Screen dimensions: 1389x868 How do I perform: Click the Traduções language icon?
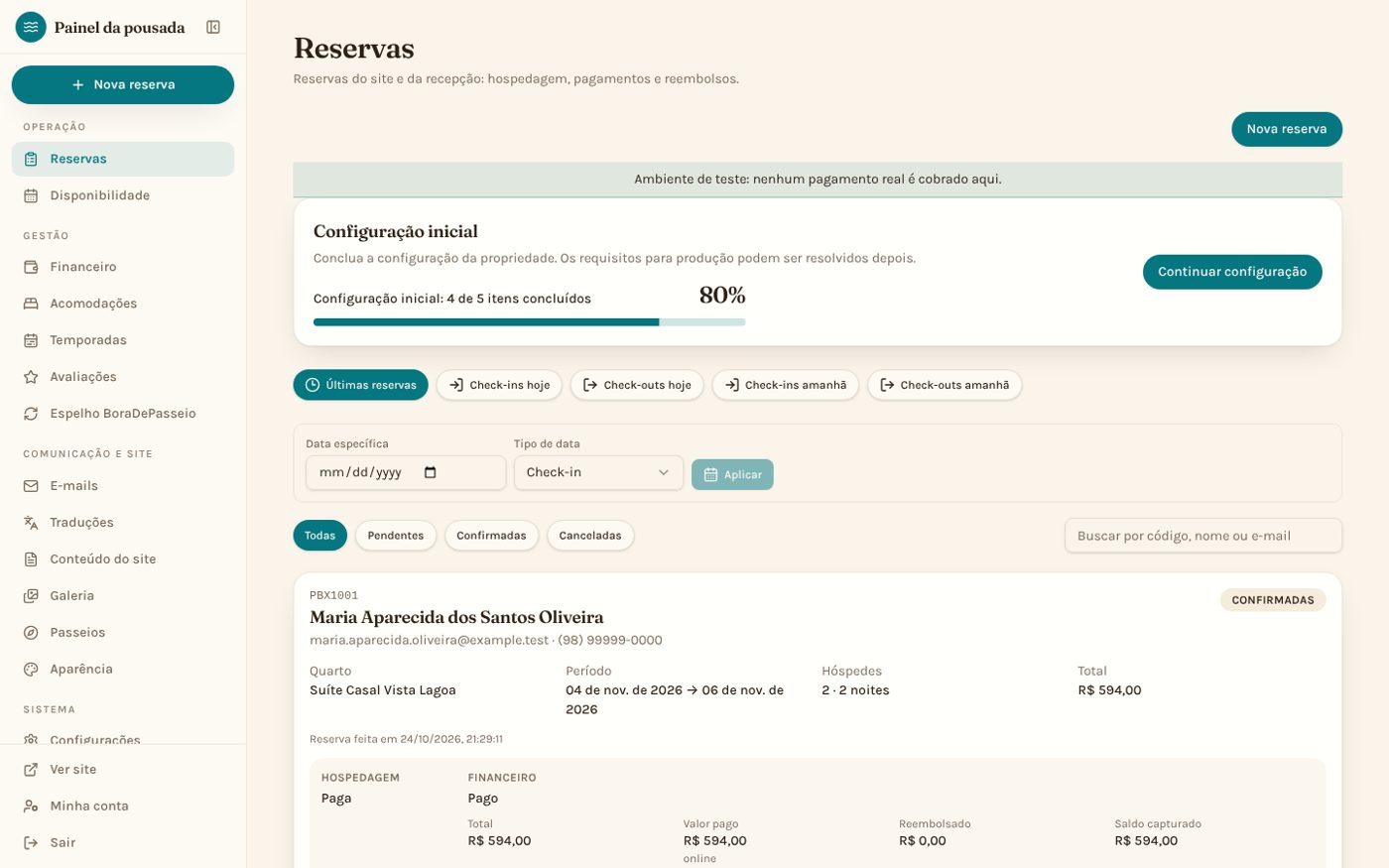coord(31,523)
